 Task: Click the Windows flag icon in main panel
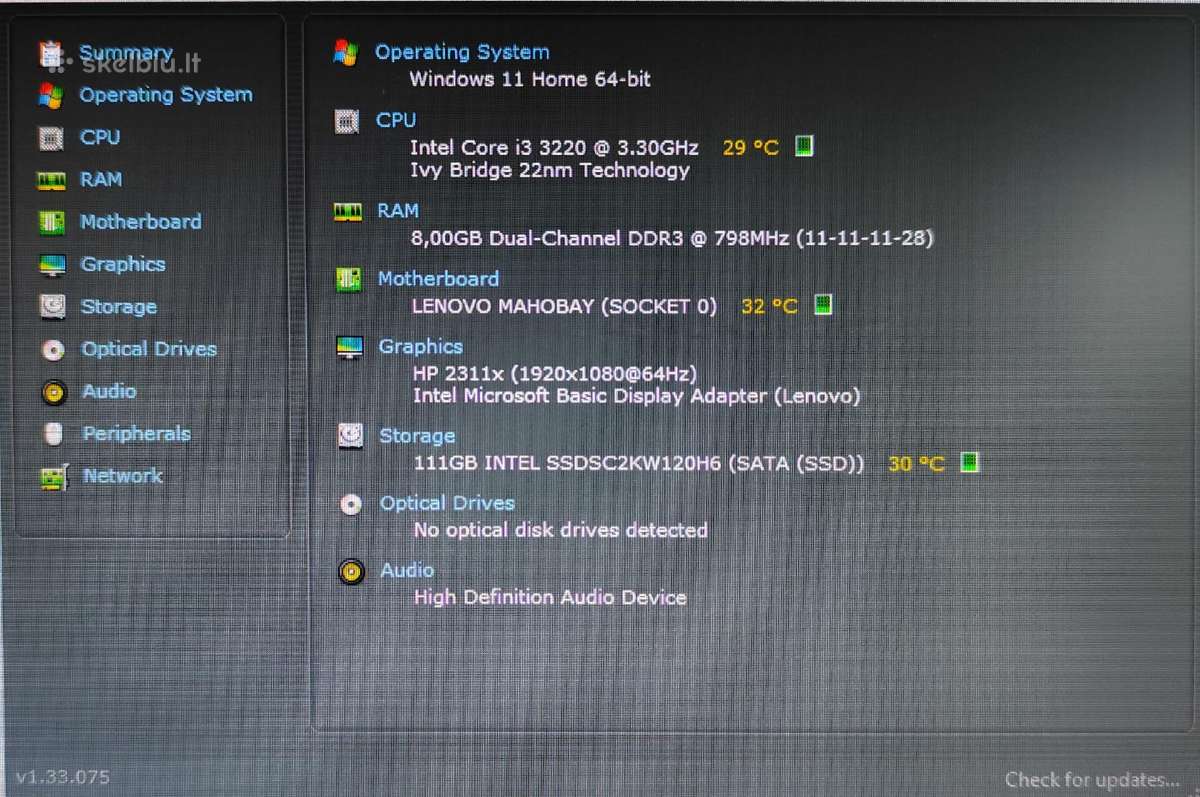click(x=346, y=53)
